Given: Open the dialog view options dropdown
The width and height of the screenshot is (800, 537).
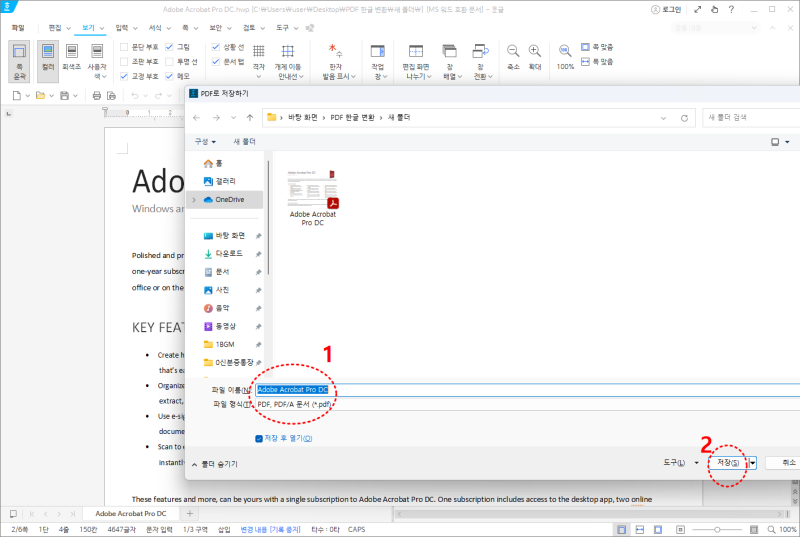Looking at the screenshot, I should (787, 142).
